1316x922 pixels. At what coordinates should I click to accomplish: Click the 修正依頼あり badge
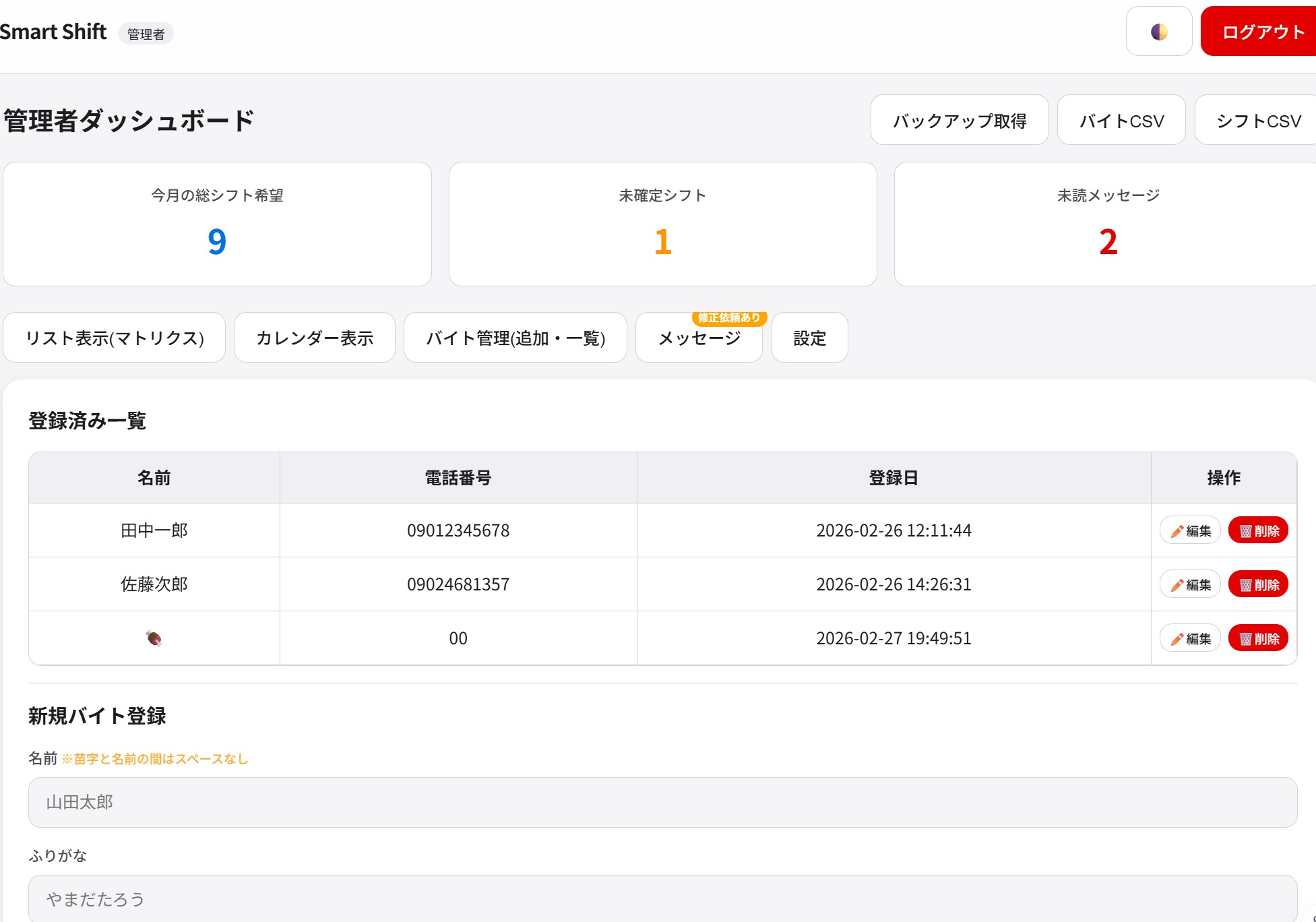click(729, 317)
